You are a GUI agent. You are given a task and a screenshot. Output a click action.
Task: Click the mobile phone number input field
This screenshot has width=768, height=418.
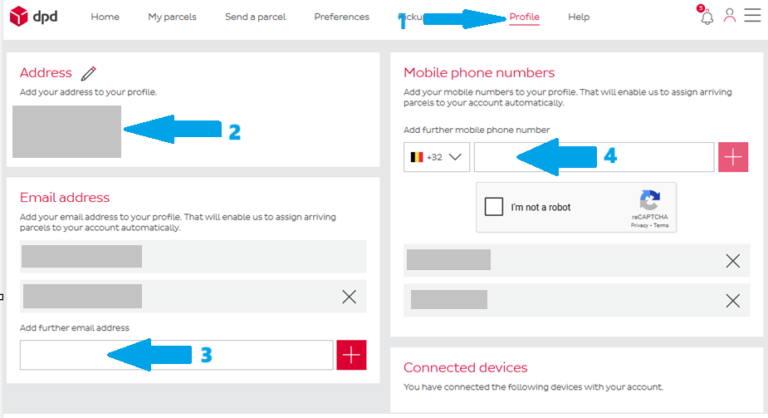coord(594,157)
